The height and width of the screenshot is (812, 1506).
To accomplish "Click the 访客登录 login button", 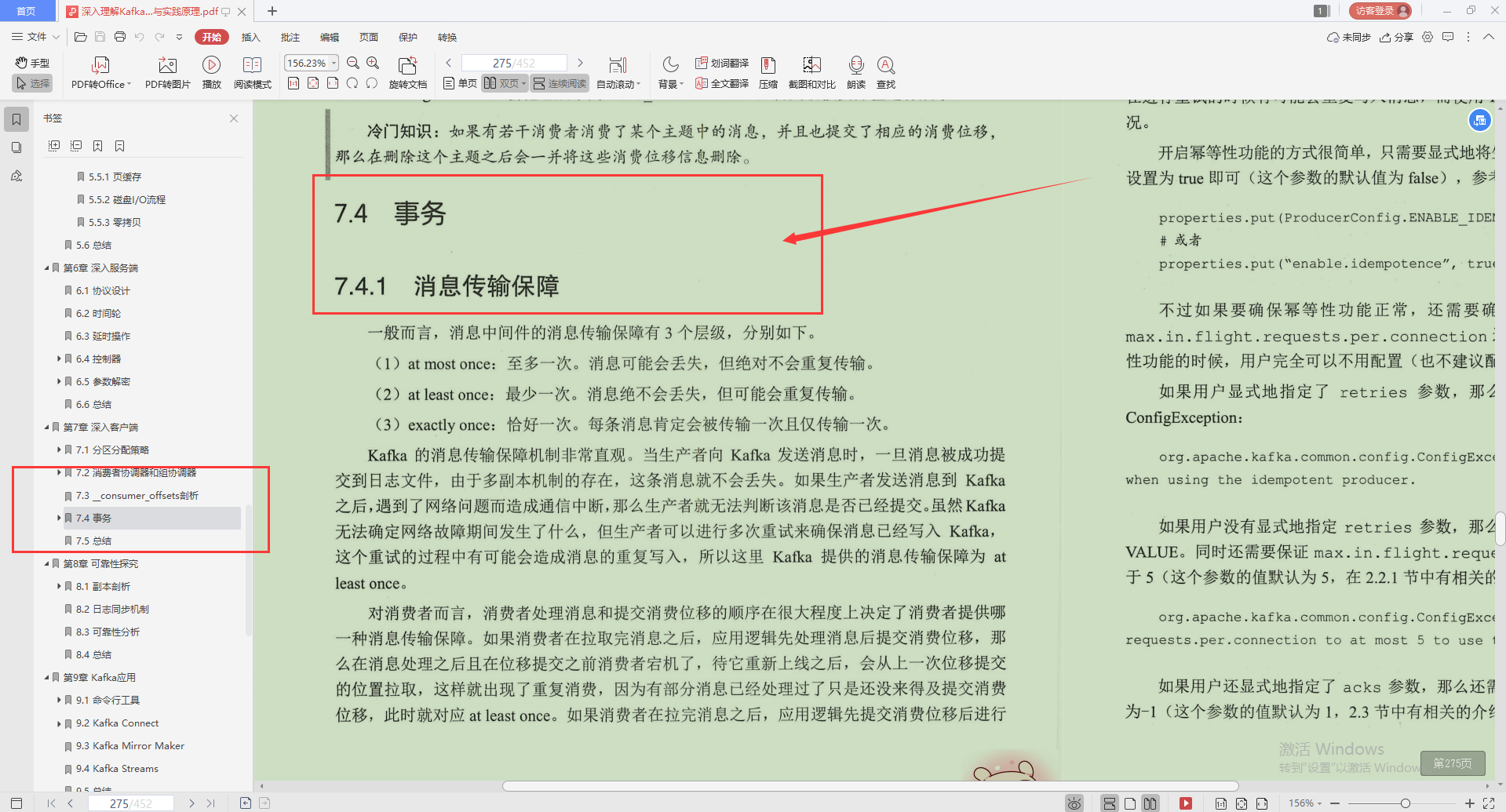I will click(1379, 10).
